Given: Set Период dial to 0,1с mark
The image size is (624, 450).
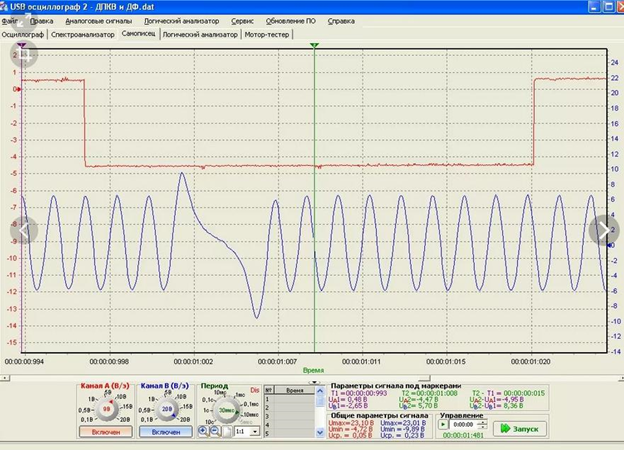Looking at the screenshot, I should coord(207,400).
